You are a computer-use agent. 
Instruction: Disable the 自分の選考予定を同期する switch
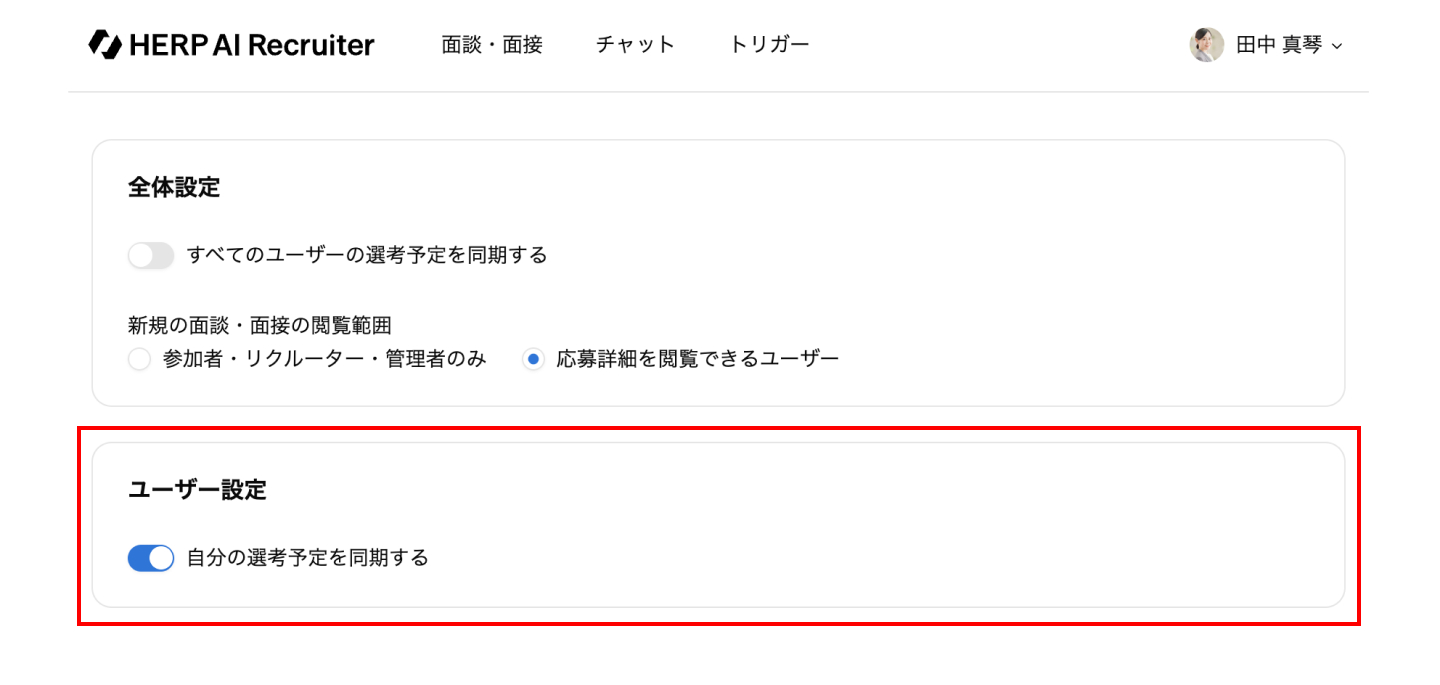(x=151, y=558)
